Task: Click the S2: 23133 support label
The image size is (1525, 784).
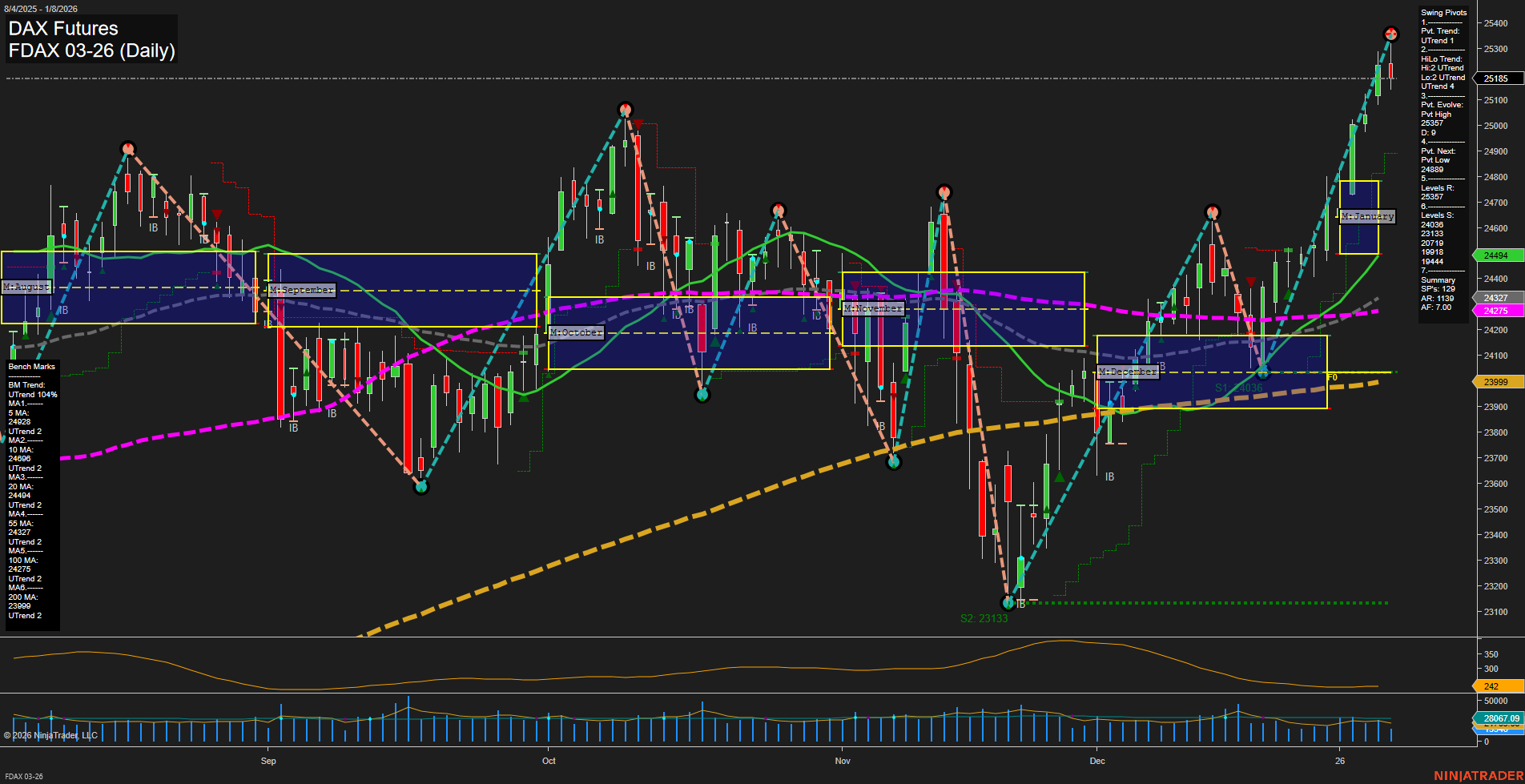Action: tap(984, 617)
